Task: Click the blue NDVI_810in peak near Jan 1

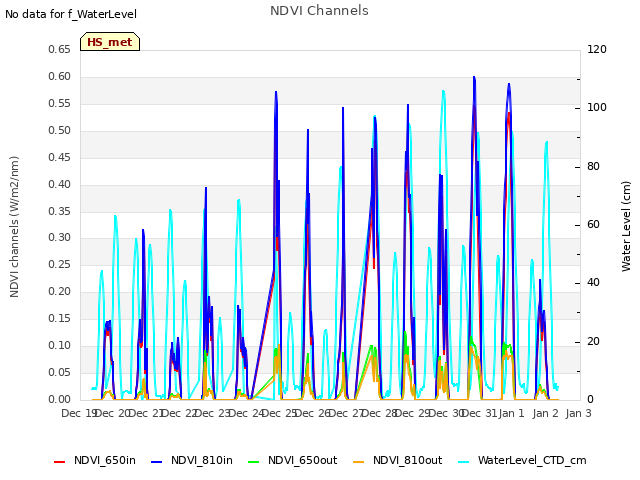Action: click(x=509, y=84)
